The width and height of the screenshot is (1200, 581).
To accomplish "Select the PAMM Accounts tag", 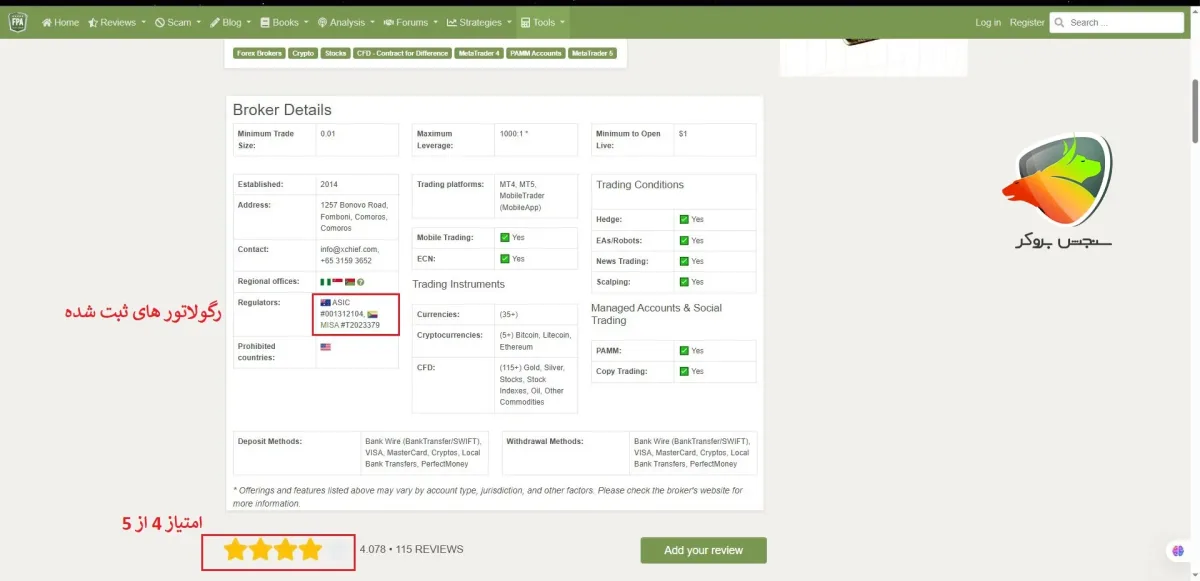I will tap(535, 53).
